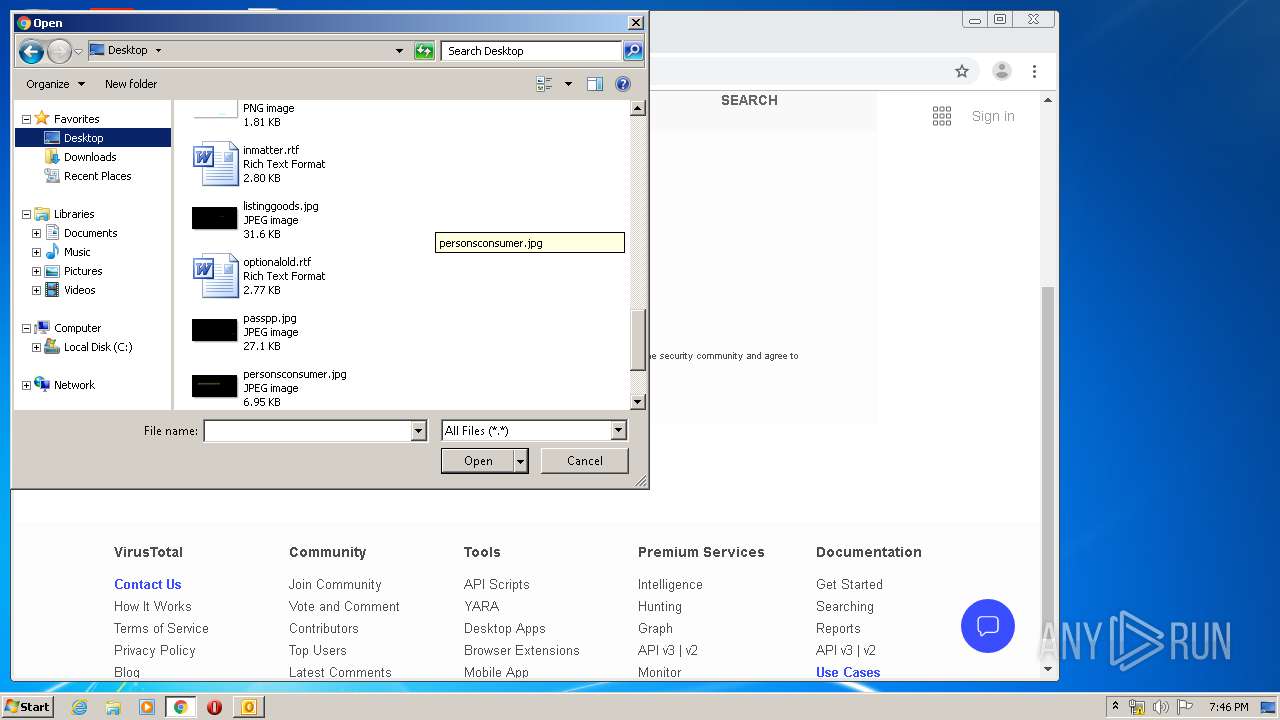Click the Open button

tap(478, 461)
